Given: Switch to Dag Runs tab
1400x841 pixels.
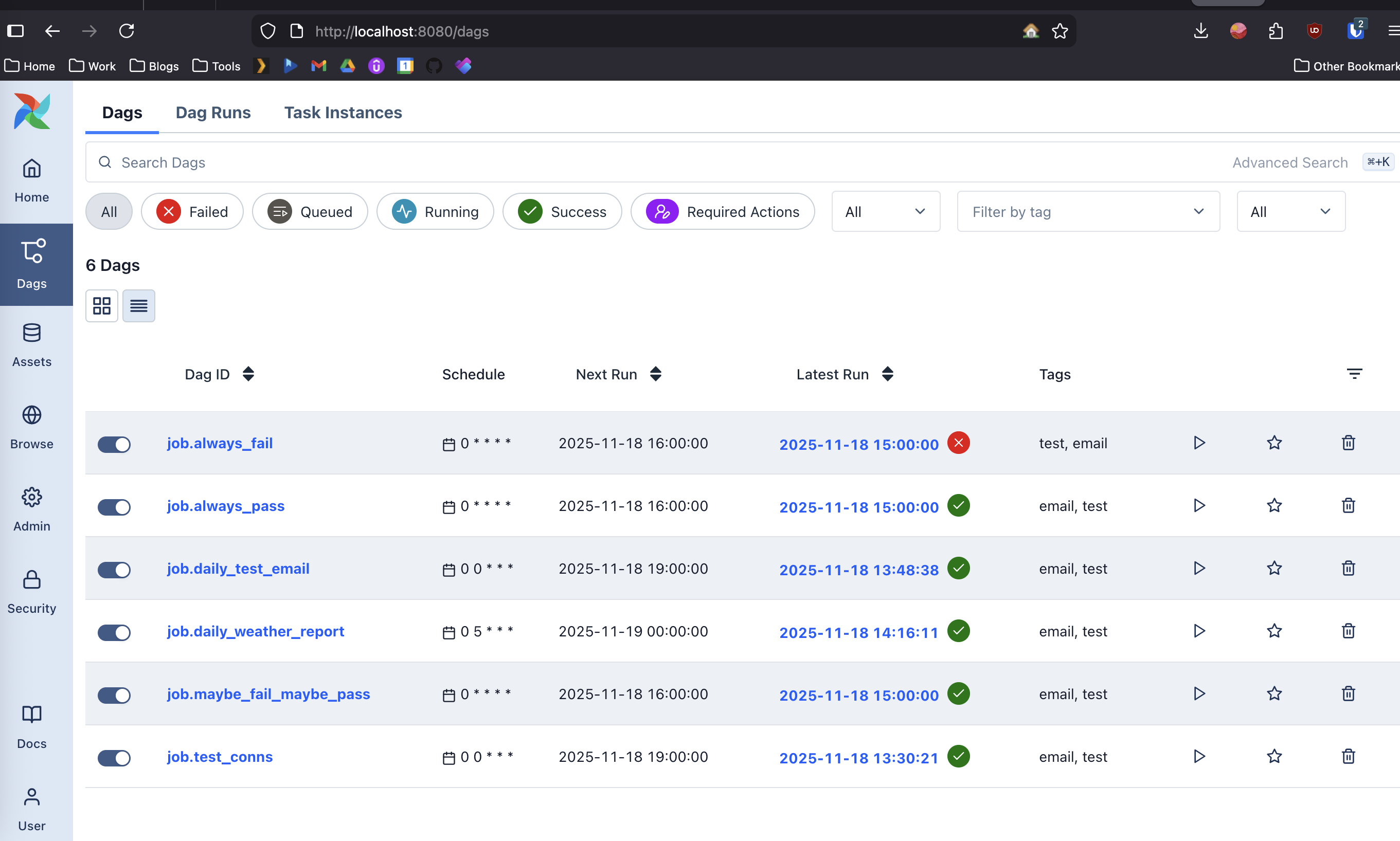Looking at the screenshot, I should tap(213, 112).
